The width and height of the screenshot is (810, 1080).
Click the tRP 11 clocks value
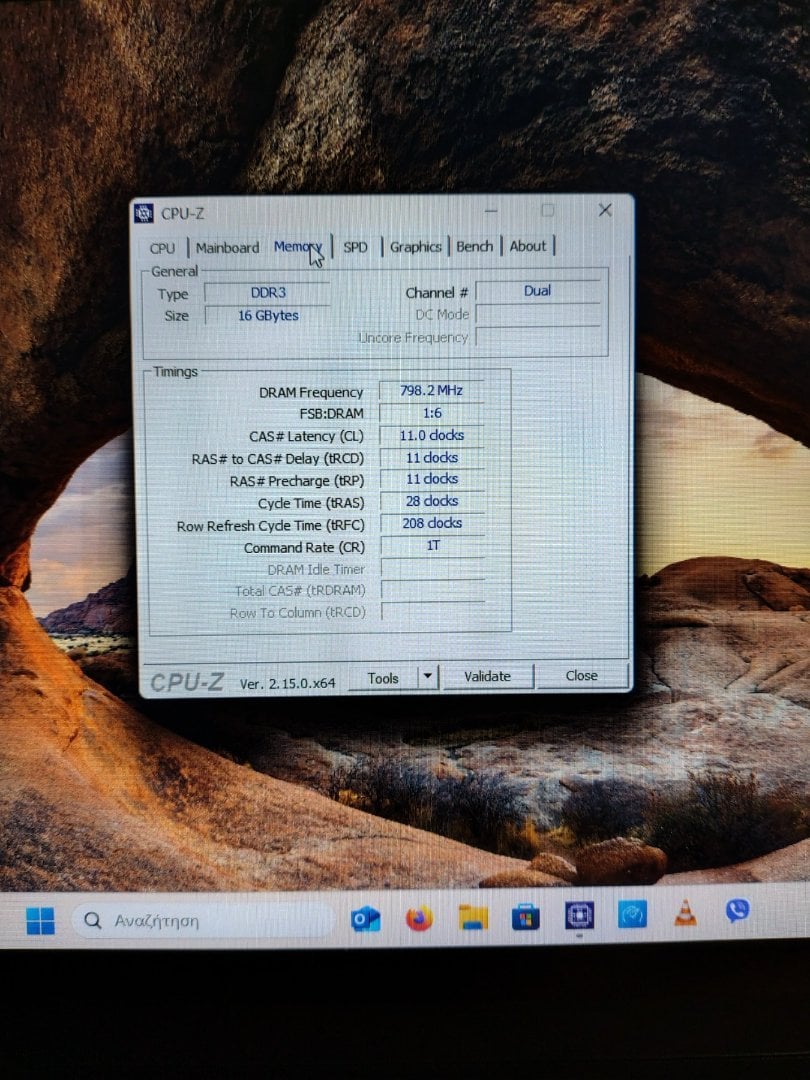(x=432, y=479)
